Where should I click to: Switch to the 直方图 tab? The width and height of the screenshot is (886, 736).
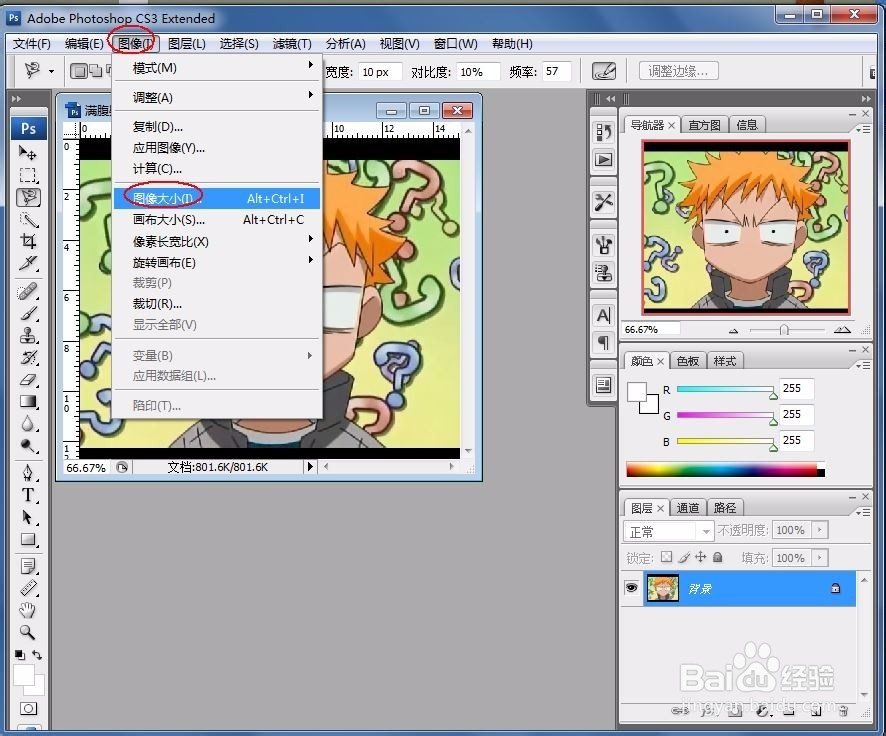[704, 125]
